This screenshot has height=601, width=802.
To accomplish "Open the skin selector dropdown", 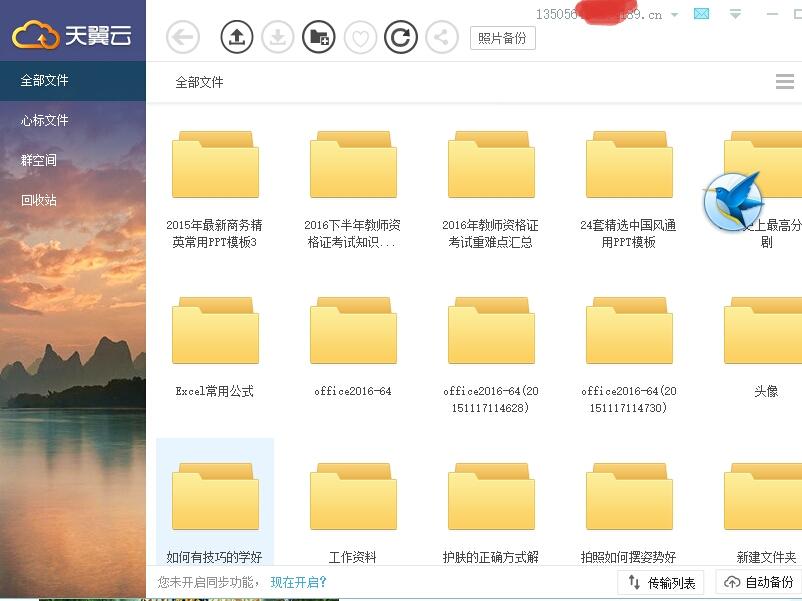I will [736, 15].
